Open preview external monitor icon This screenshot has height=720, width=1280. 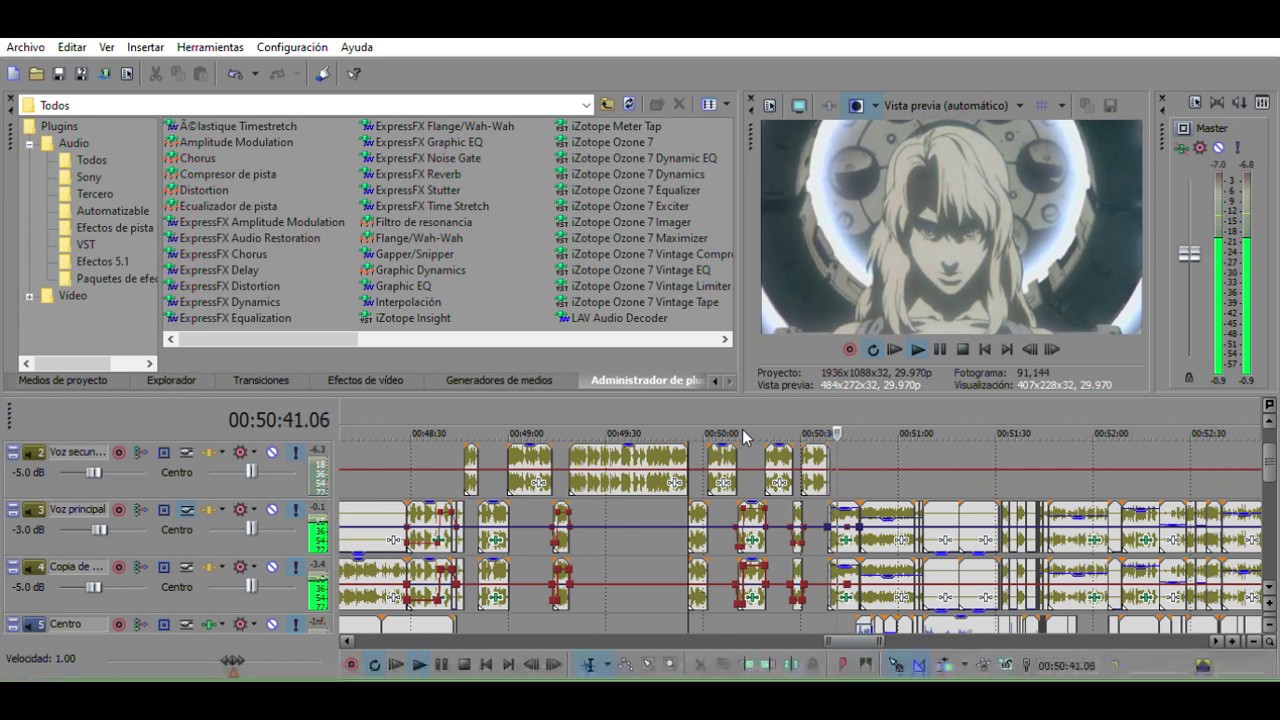coord(799,105)
